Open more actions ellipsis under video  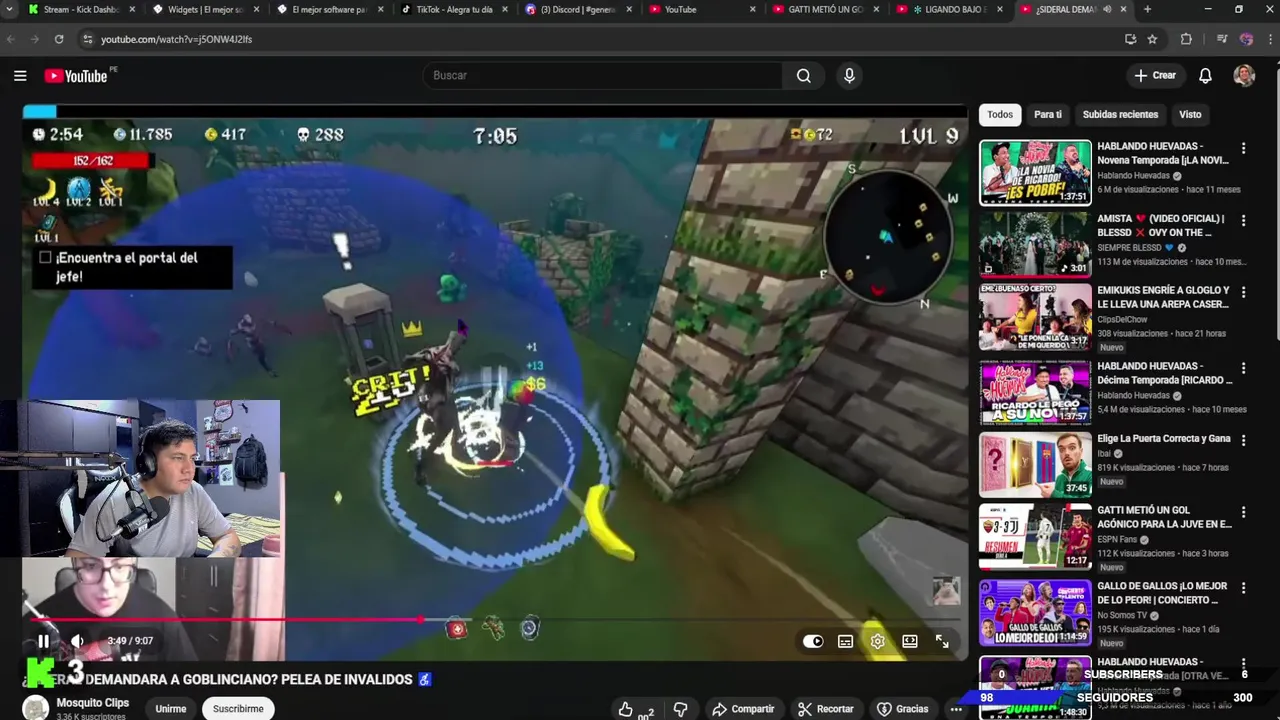(956, 709)
